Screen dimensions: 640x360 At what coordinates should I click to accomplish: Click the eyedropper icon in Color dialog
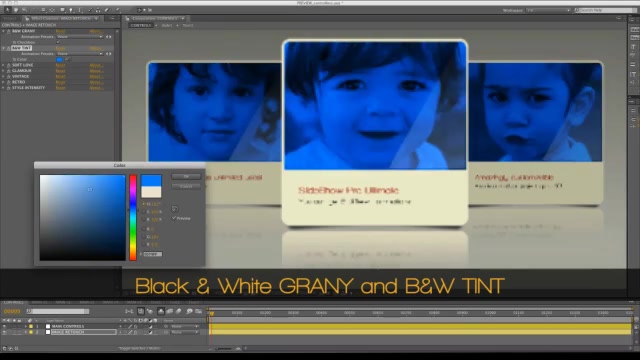pyautogui.click(x=175, y=209)
